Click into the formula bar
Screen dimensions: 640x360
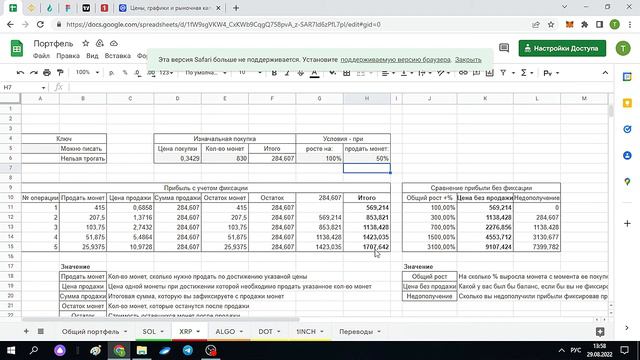(x=339, y=87)
